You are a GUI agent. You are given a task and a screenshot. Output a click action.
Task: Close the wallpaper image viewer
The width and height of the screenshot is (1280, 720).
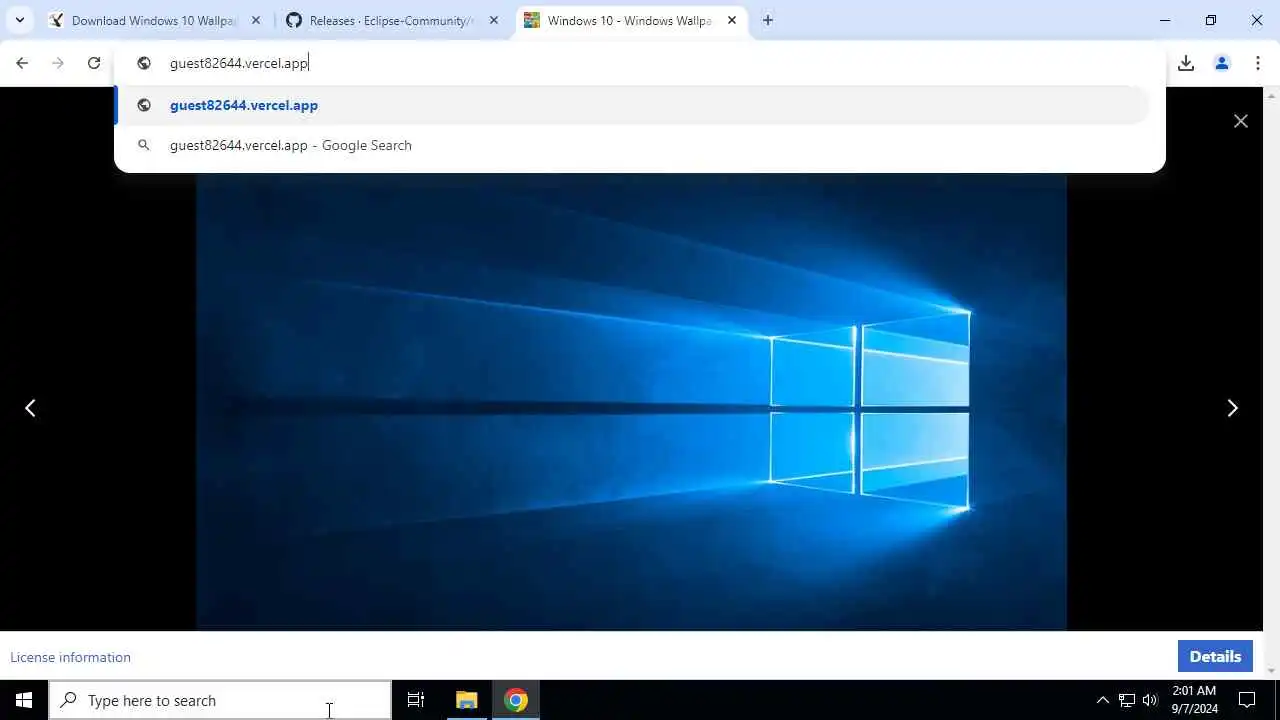[x=1241, y=121]
